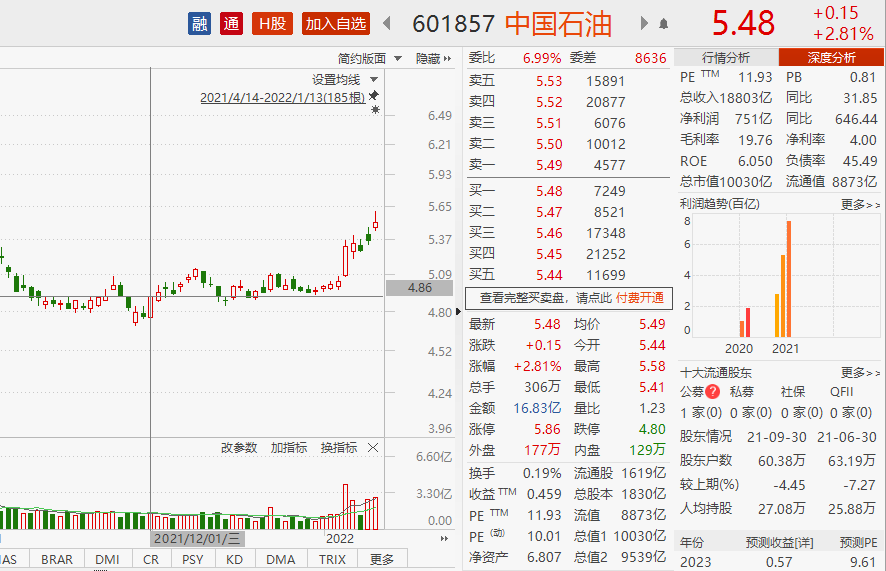886x571 pixels.
Task: Click 改参数 to change indicator parameters
Action: click(x=239, y=448)
